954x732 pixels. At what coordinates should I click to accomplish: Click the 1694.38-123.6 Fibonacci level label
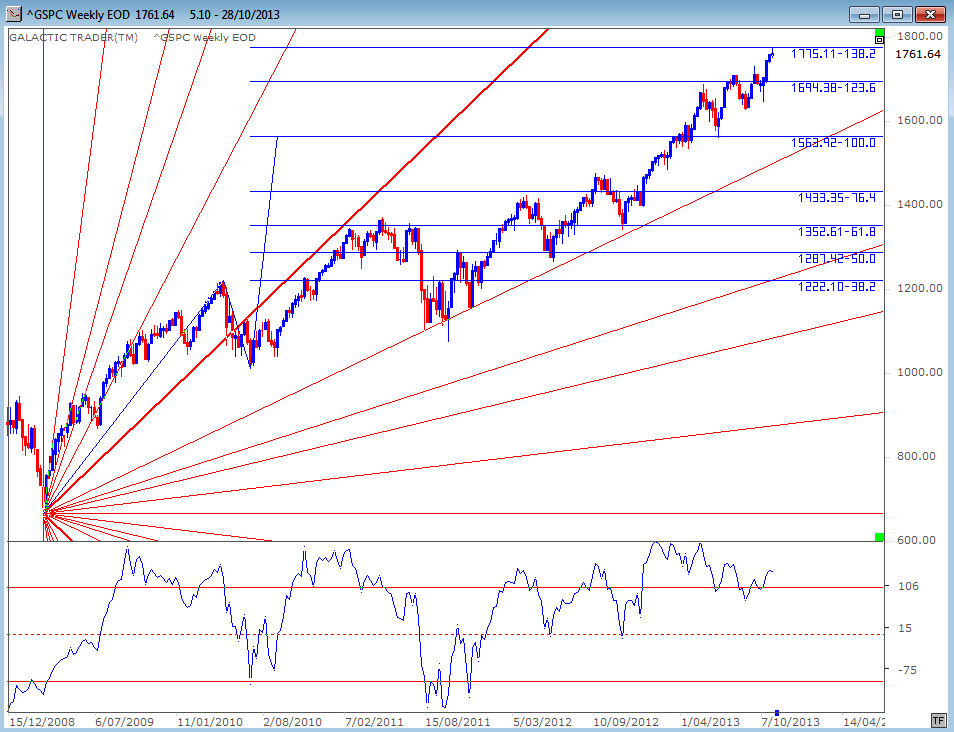(x=833, y=88)
